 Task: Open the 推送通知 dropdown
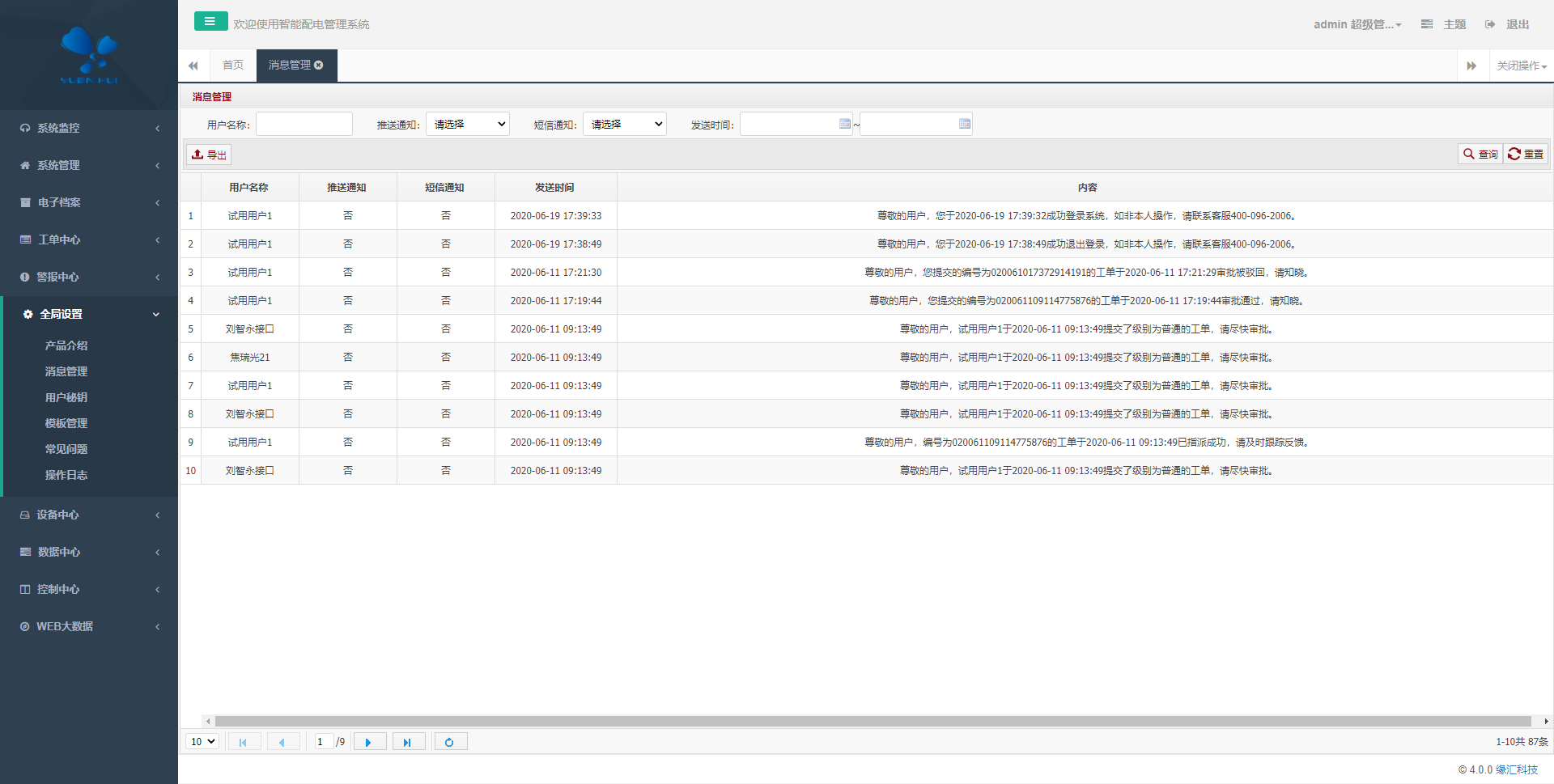[x=468, y=124]
